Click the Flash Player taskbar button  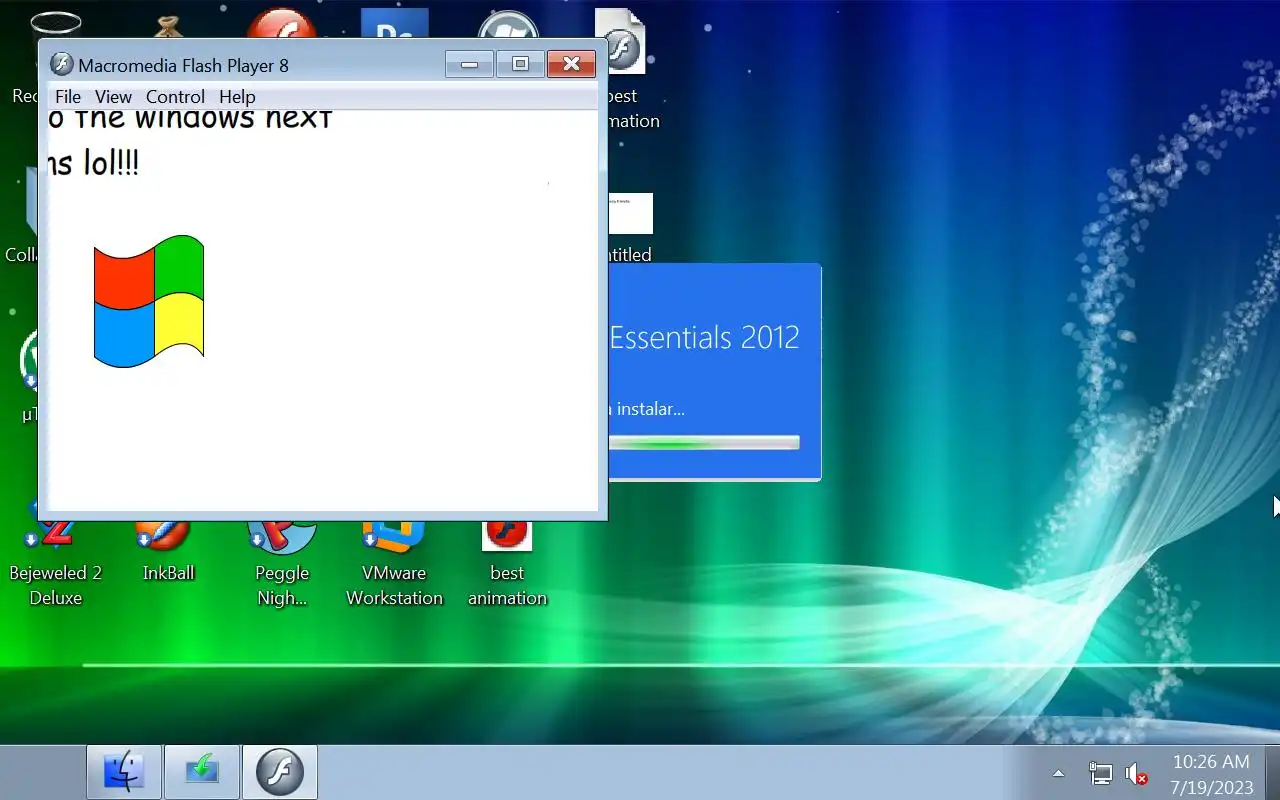pos(280,772)
